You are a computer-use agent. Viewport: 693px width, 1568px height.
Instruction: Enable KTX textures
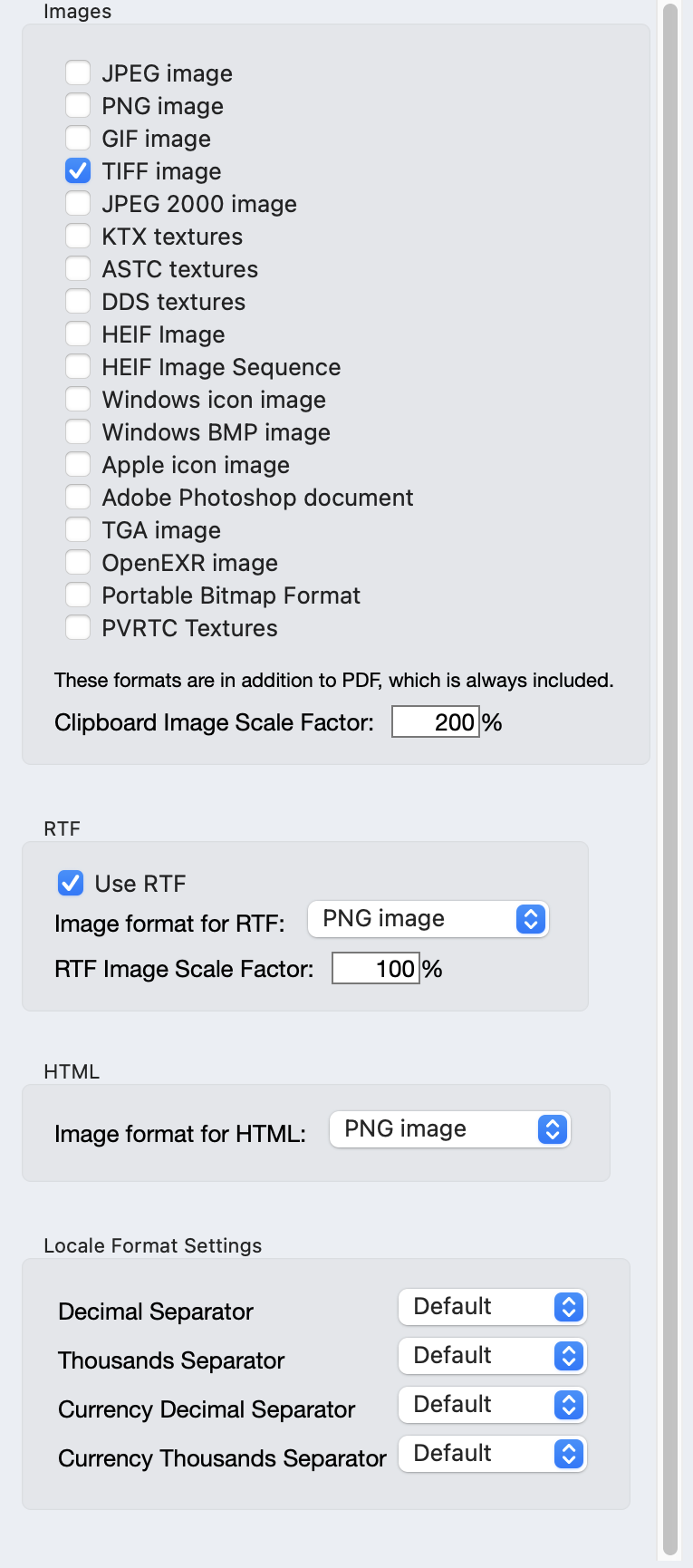[78, 237]
